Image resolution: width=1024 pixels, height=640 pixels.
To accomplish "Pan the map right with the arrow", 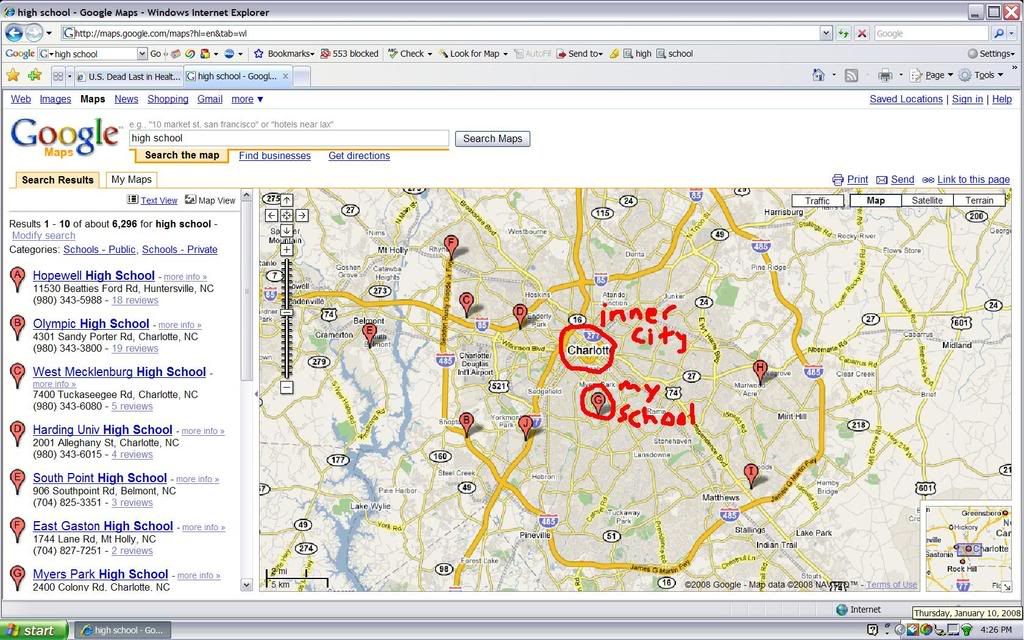I will pyautogui.click(x=302, y=215).
